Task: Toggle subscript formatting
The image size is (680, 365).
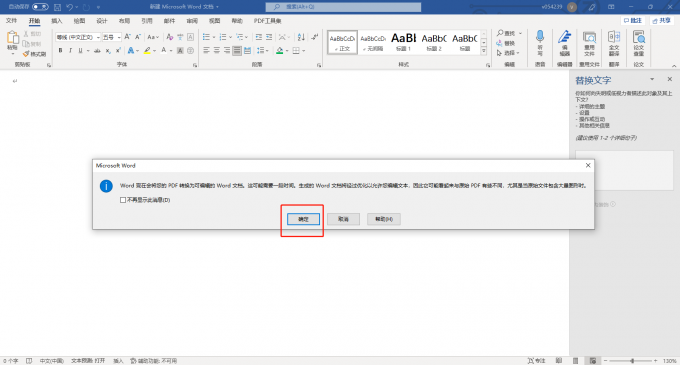Action: 108,51
